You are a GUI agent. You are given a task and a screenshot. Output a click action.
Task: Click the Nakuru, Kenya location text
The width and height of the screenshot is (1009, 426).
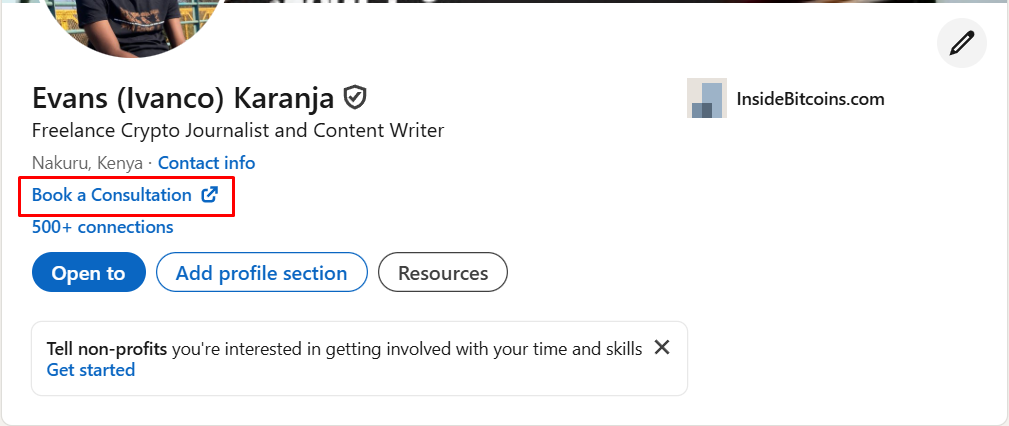tap(87, 163)
